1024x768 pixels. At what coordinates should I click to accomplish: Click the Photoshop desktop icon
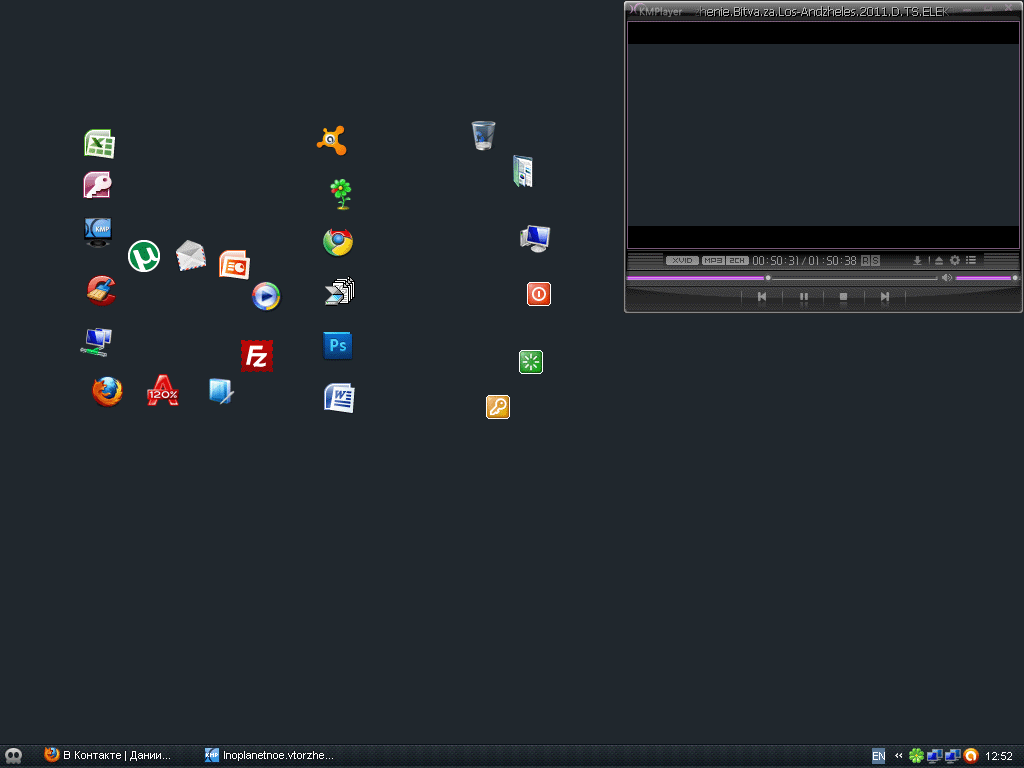[338, 346]
